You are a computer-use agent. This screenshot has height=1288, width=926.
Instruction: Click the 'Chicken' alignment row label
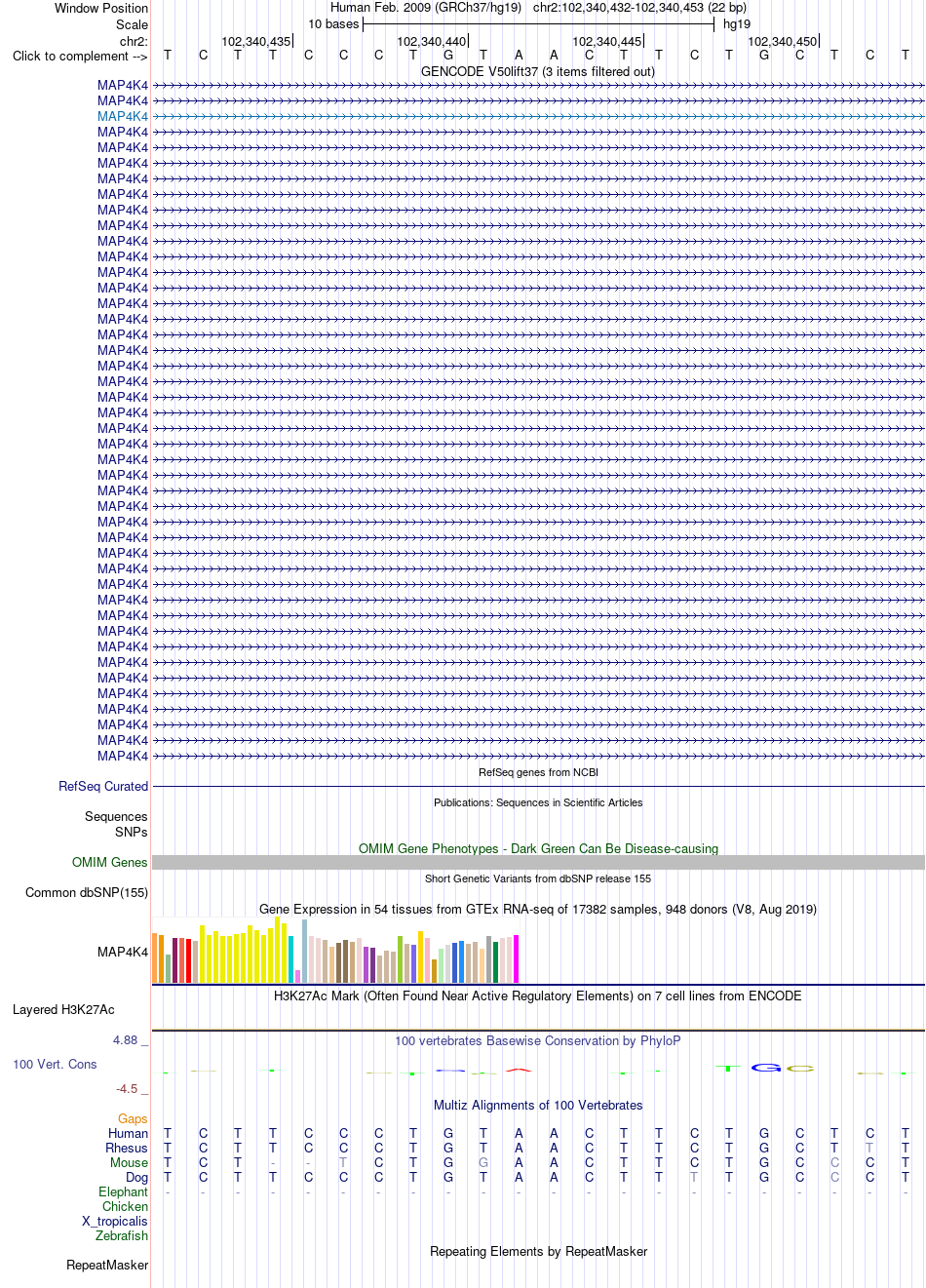tap(125, 1206)
